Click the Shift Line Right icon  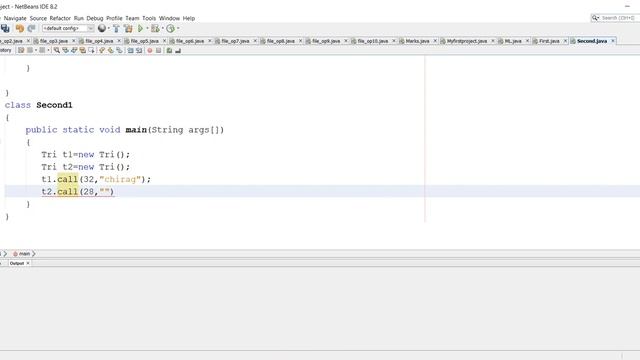coord(139,50)
